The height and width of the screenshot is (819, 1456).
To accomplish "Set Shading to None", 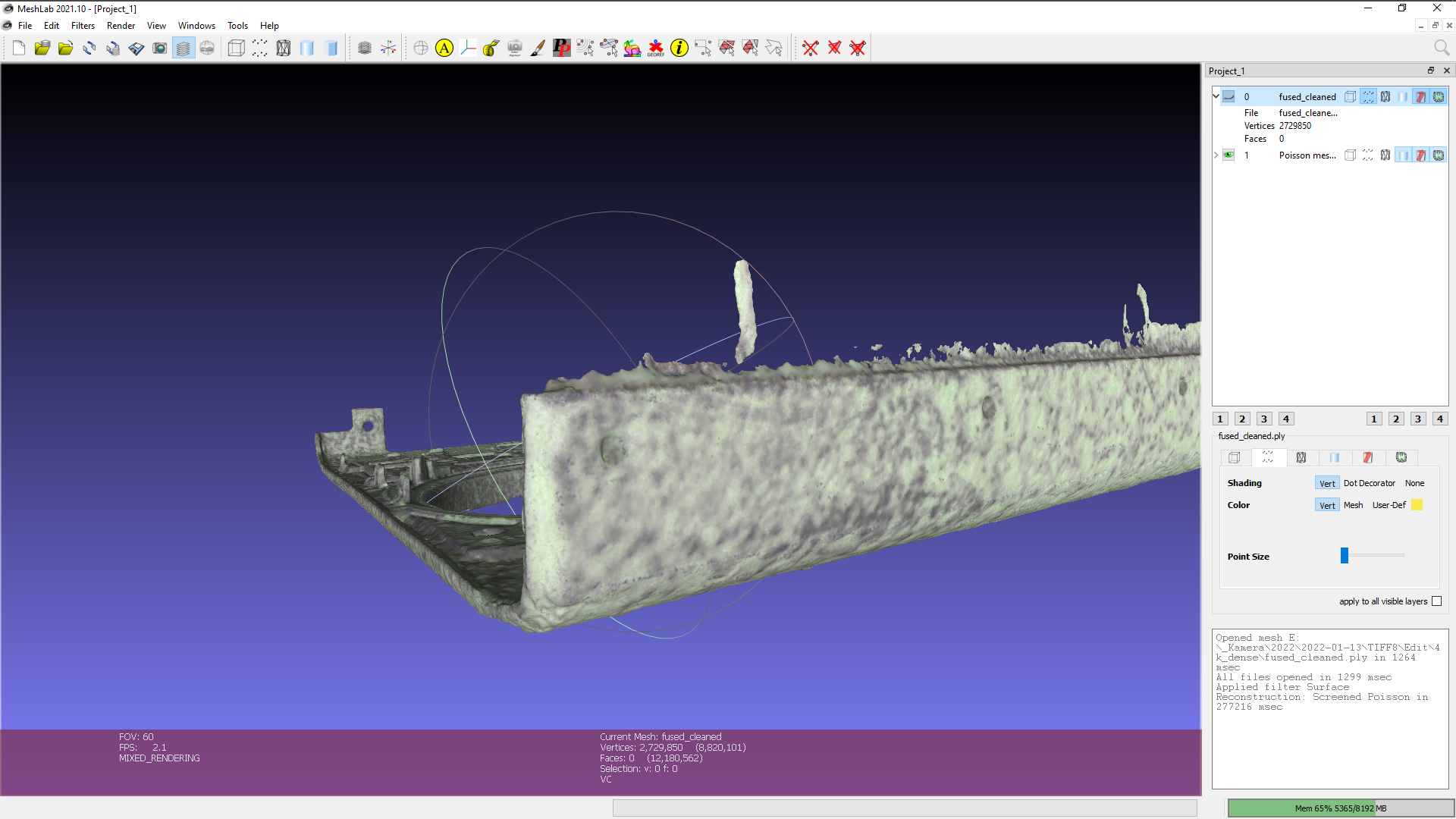I will (1414, 483).
